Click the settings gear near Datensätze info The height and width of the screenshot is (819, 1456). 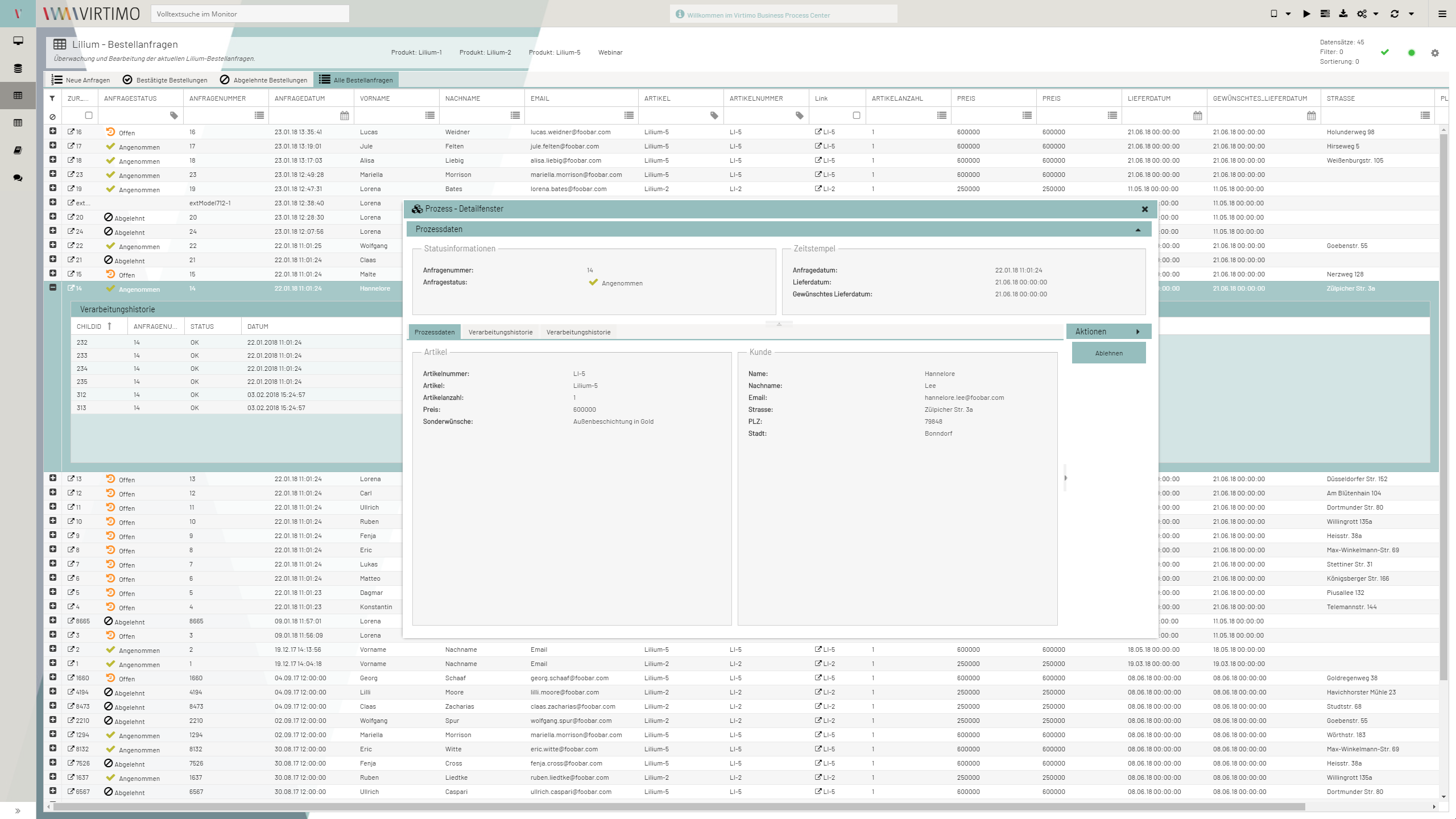pyautogui.click(x=1435, y=53)
